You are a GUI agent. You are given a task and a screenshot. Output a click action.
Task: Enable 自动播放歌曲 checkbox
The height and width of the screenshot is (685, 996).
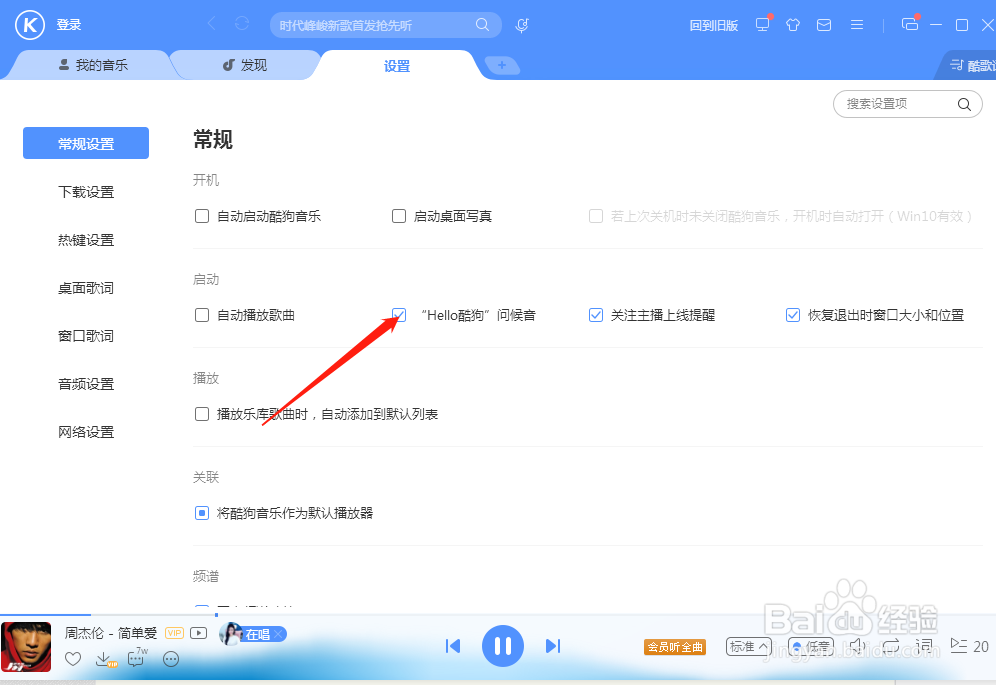[202, 315]
